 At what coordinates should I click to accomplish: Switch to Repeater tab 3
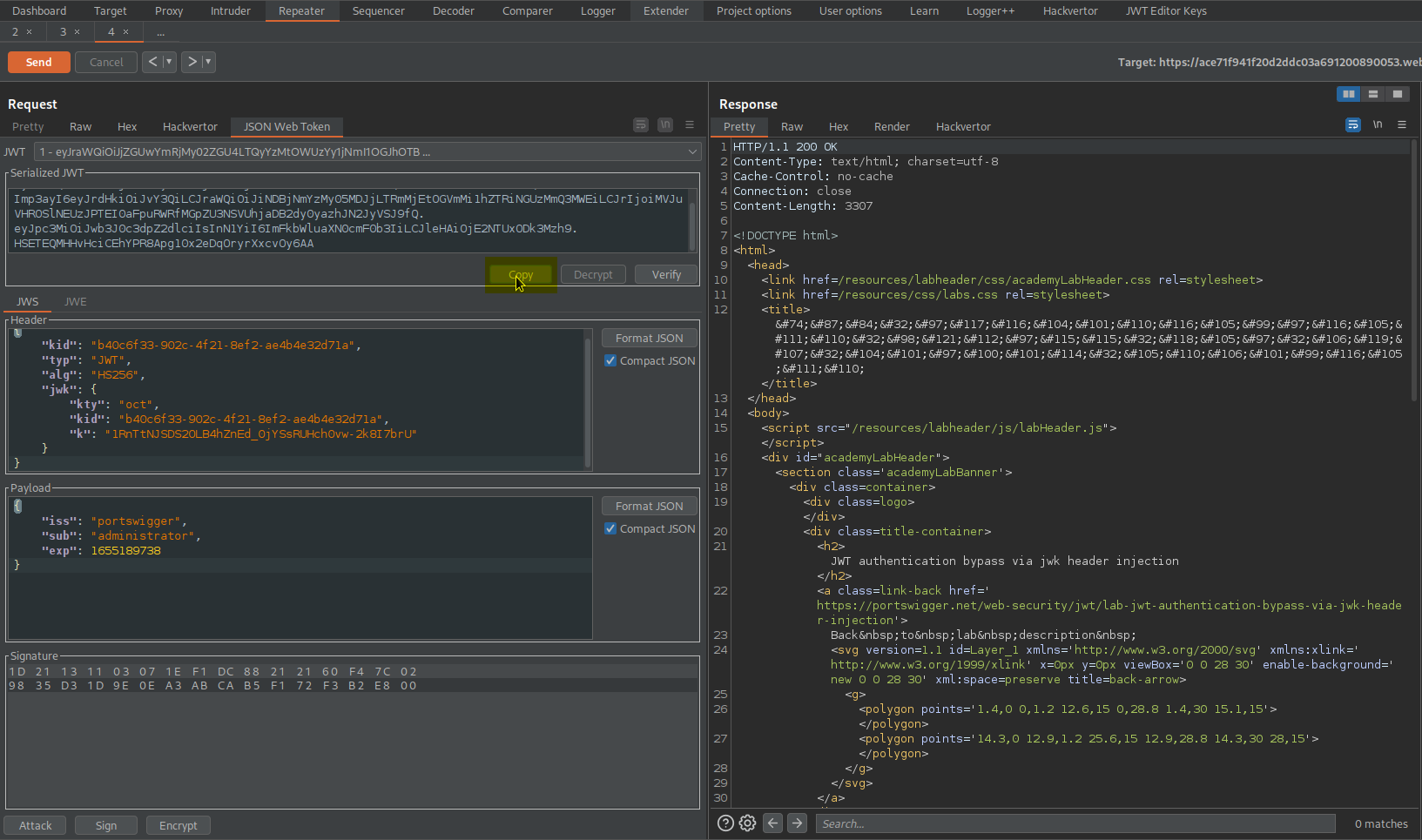pos(63,32)
